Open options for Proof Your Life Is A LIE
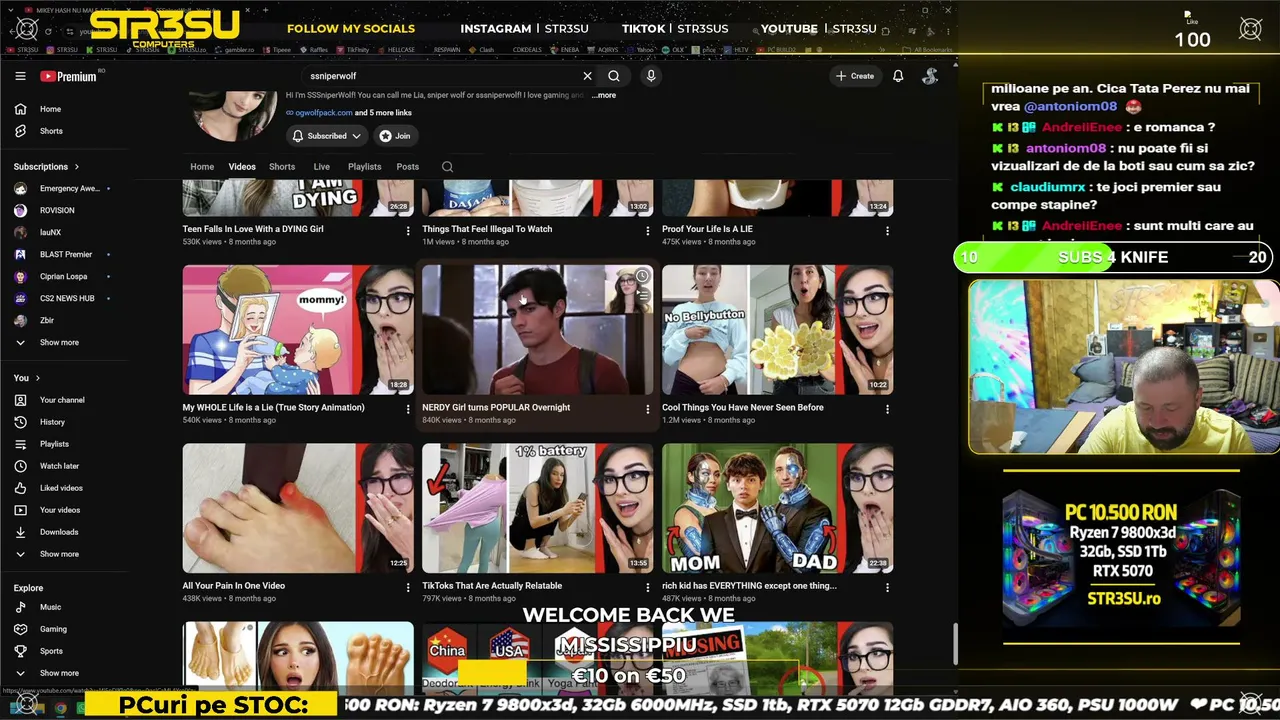Screen dimensions: 1280x720 887,231
